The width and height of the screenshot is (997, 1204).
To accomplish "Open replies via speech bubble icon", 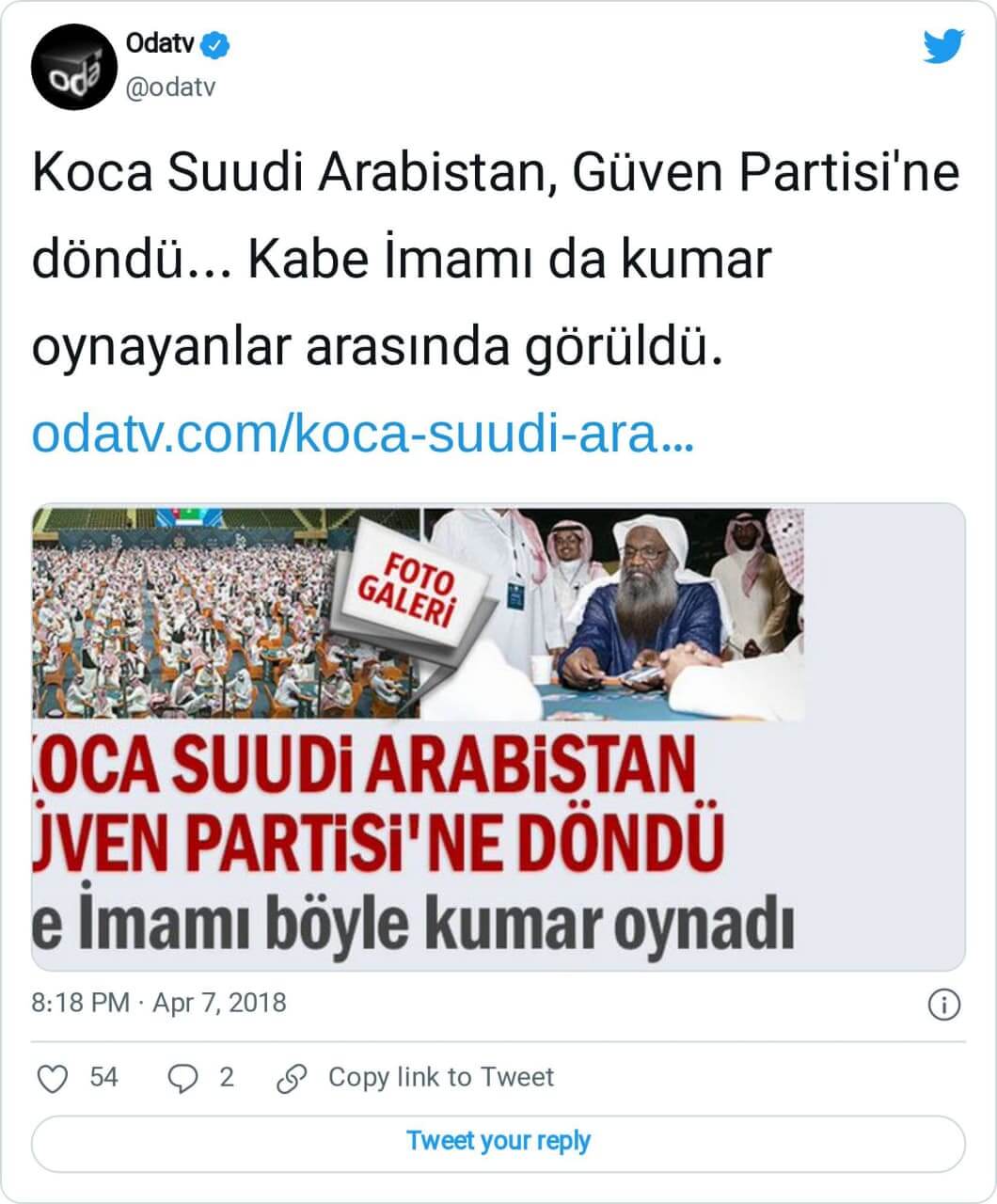I will click(181, 1078).
